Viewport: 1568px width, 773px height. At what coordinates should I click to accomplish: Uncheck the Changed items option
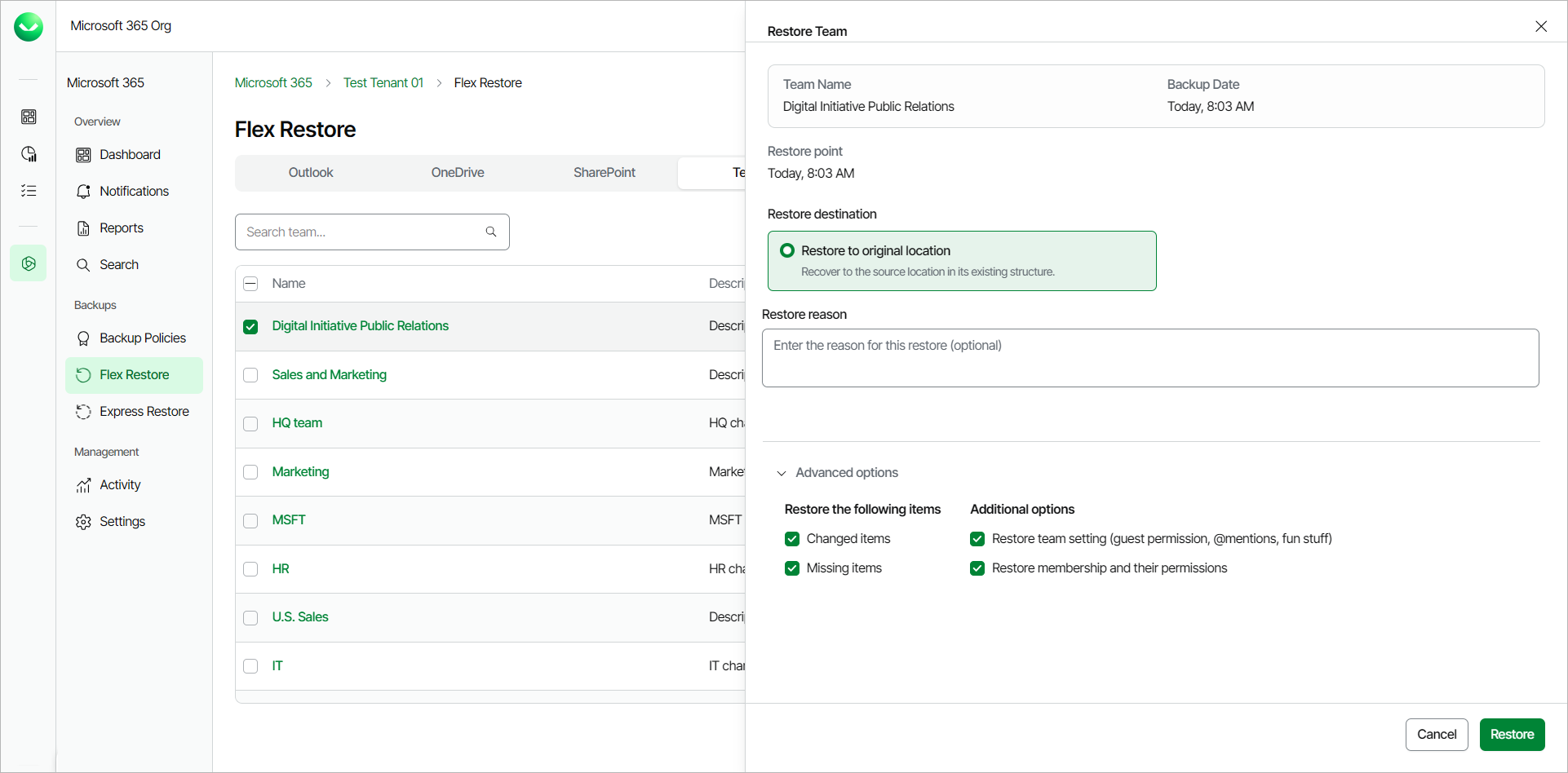coord(792,539)
